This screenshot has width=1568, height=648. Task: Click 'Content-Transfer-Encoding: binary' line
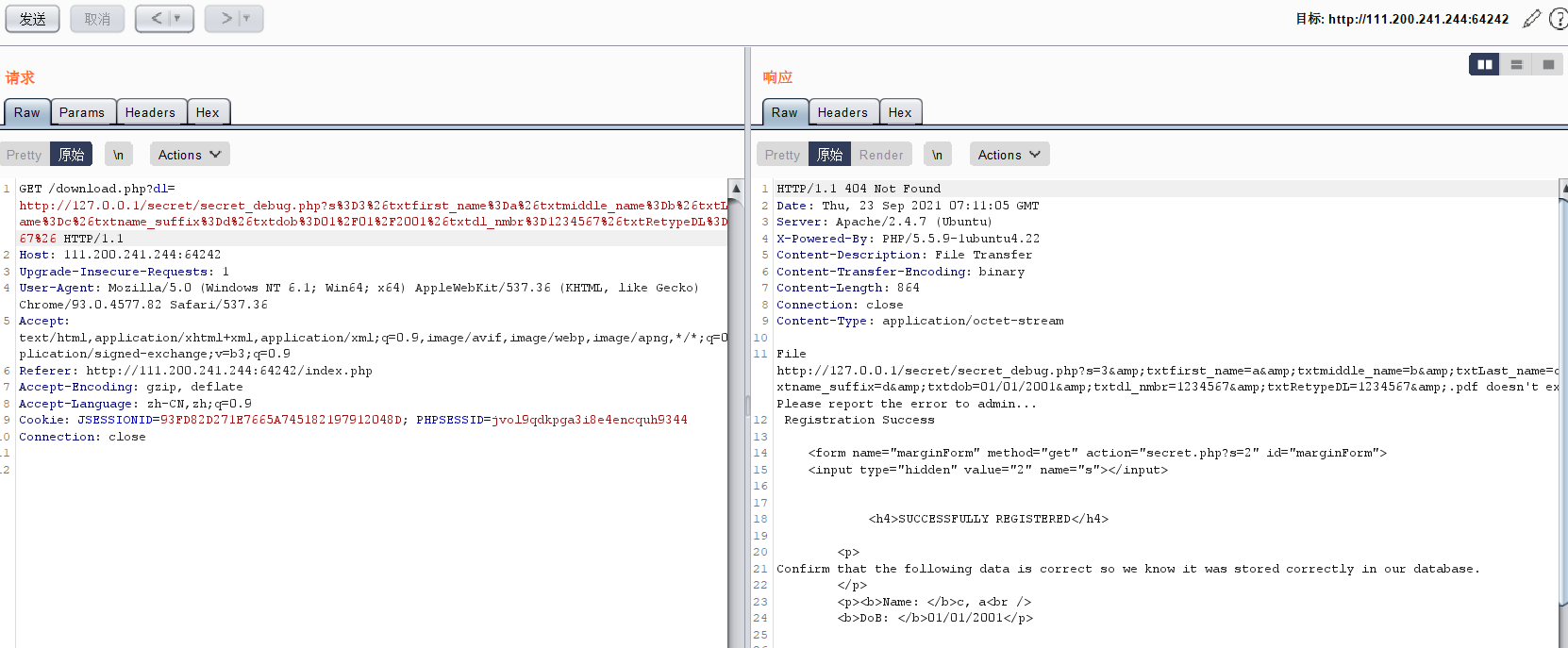[900, 272]
